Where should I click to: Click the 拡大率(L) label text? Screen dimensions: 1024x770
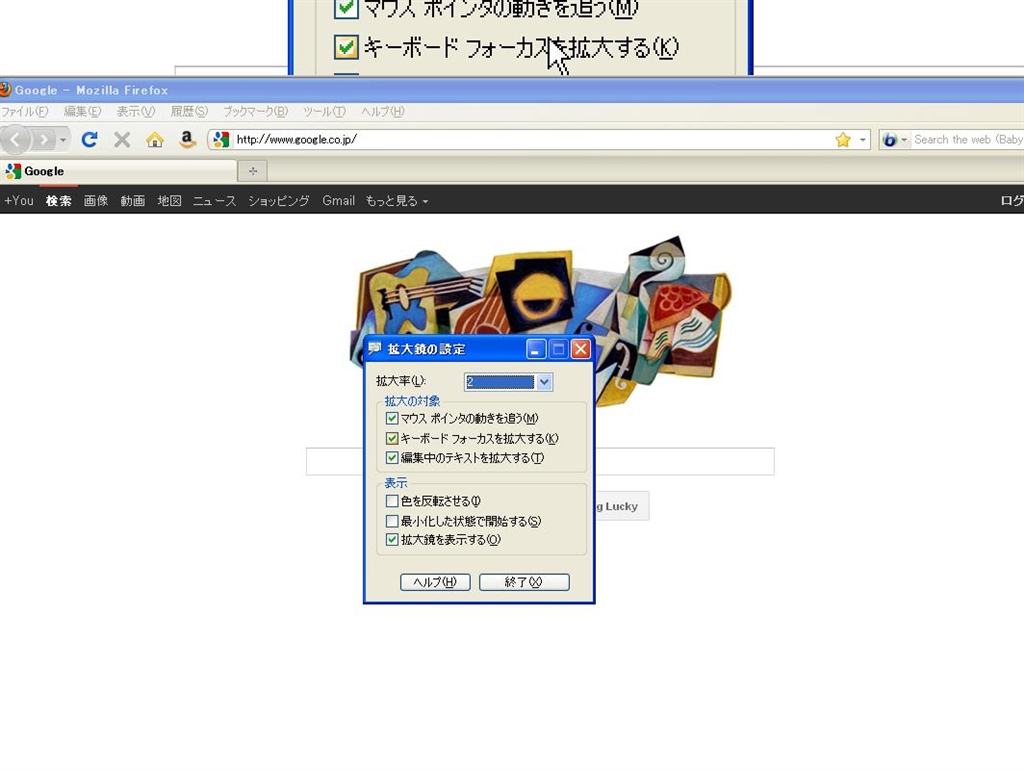(401, 381)
